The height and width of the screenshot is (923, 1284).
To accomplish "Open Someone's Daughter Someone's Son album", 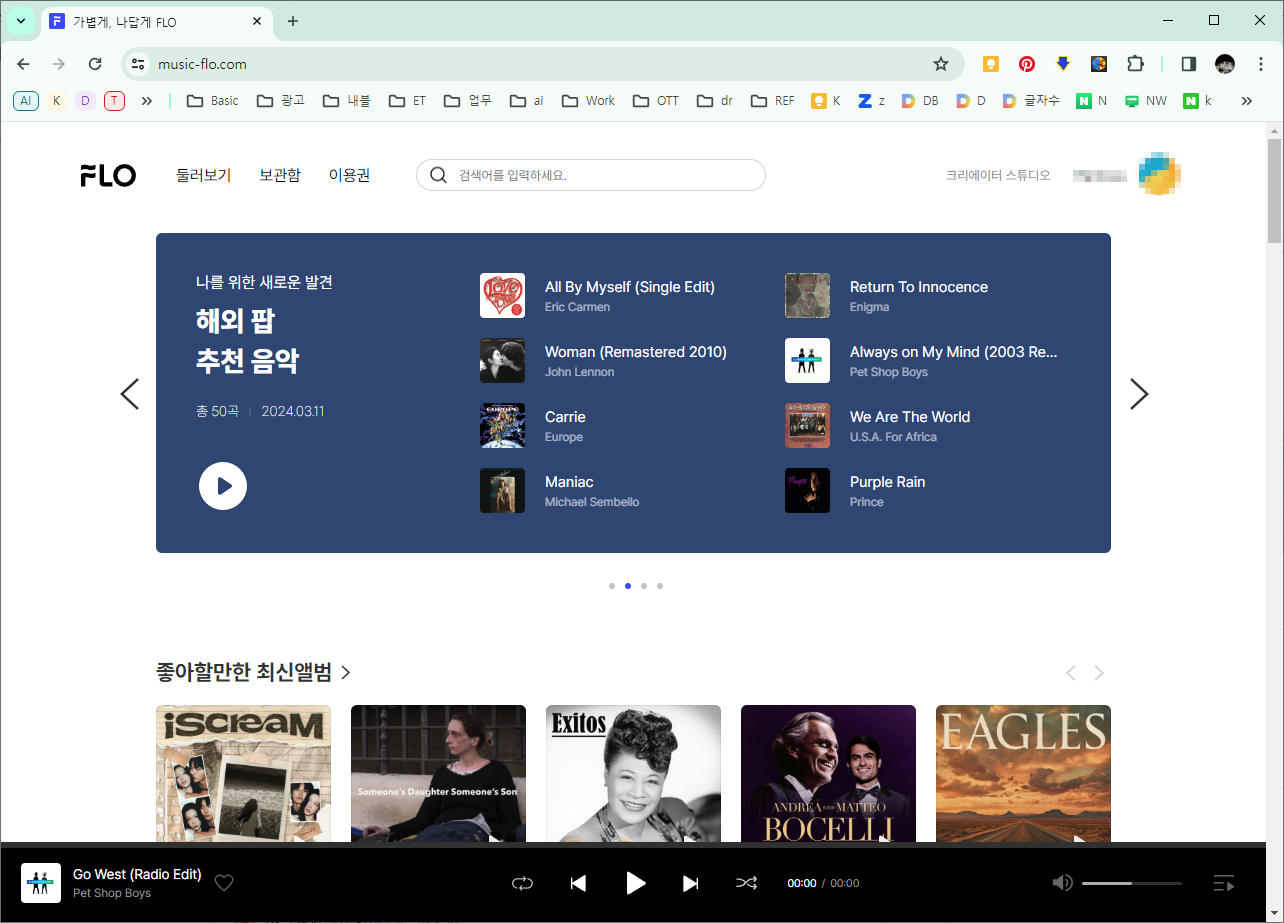I will point(438,774).
